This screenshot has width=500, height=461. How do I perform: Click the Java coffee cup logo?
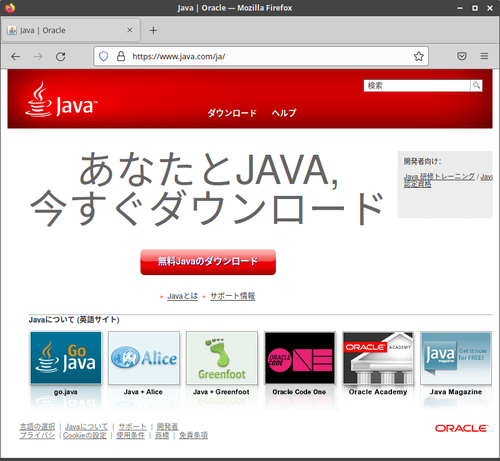click(x=61, y=100)
